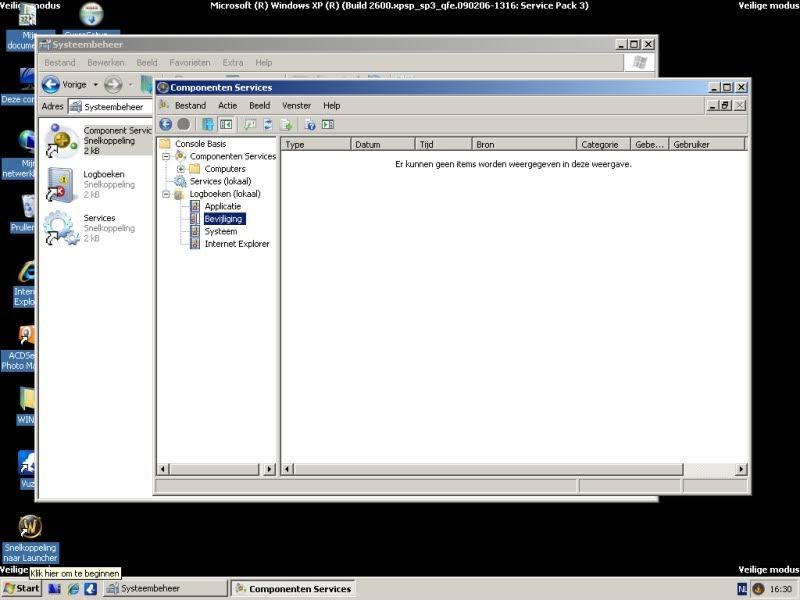Image resolution: width=800 pixels, height=600 pixels.
Task: Sort by the Categorie column header
Action: pos(604,144)
